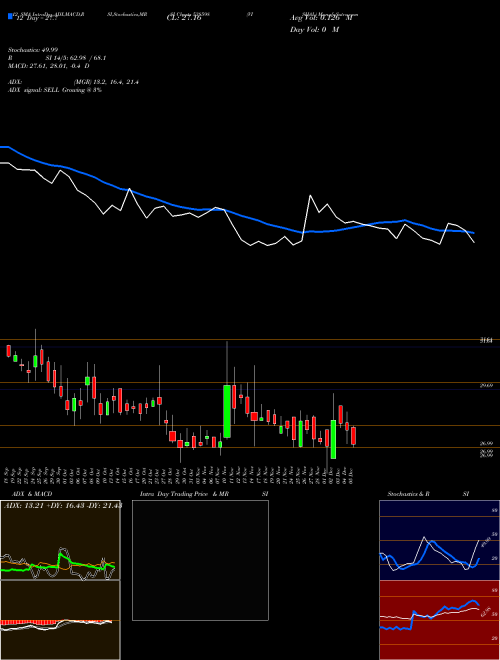Click the 'CL: 27.16' close value
The image size is (500, 660).
(x=184, y=19)
